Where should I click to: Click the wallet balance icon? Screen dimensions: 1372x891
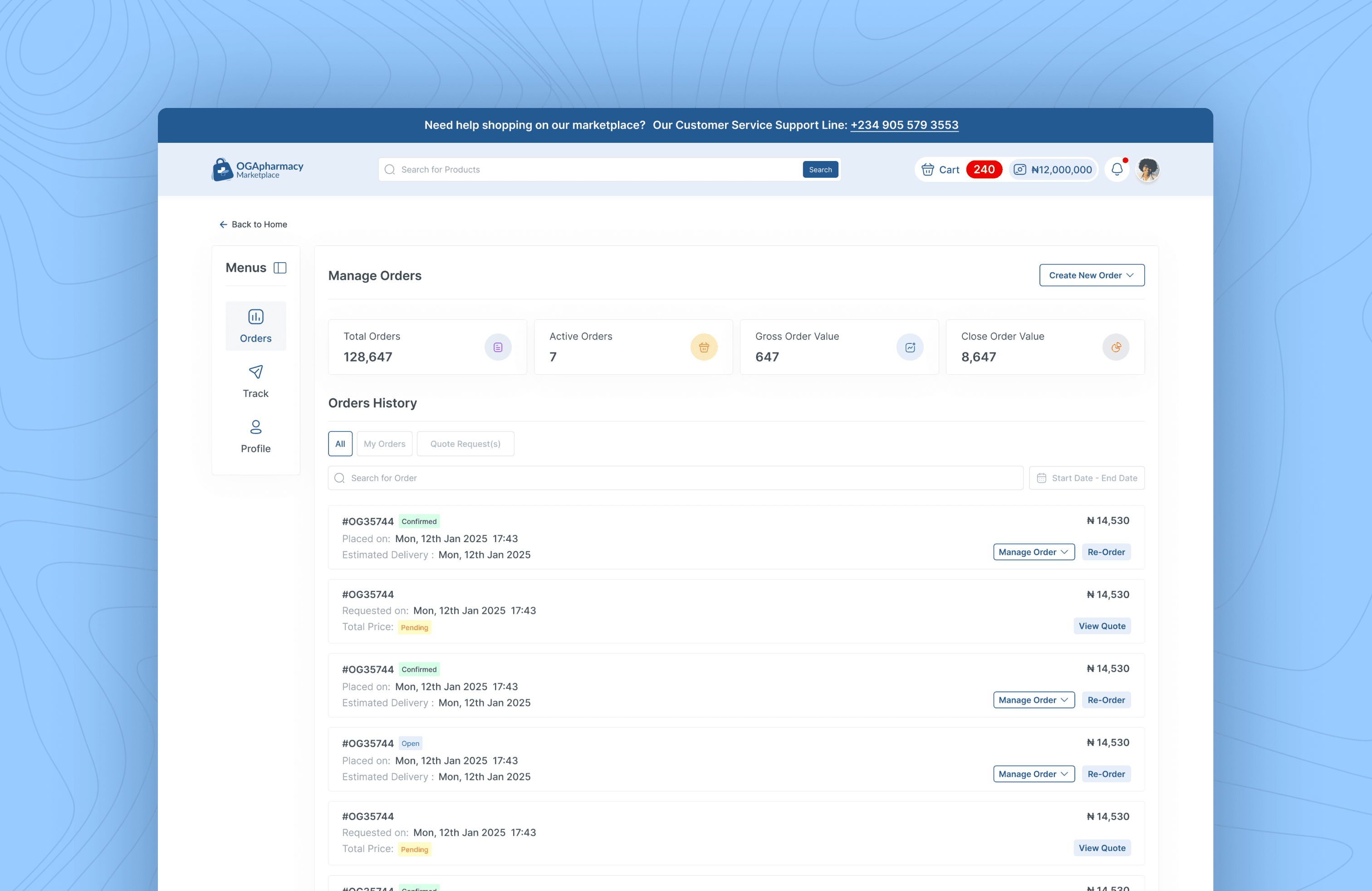point(1020,169)
